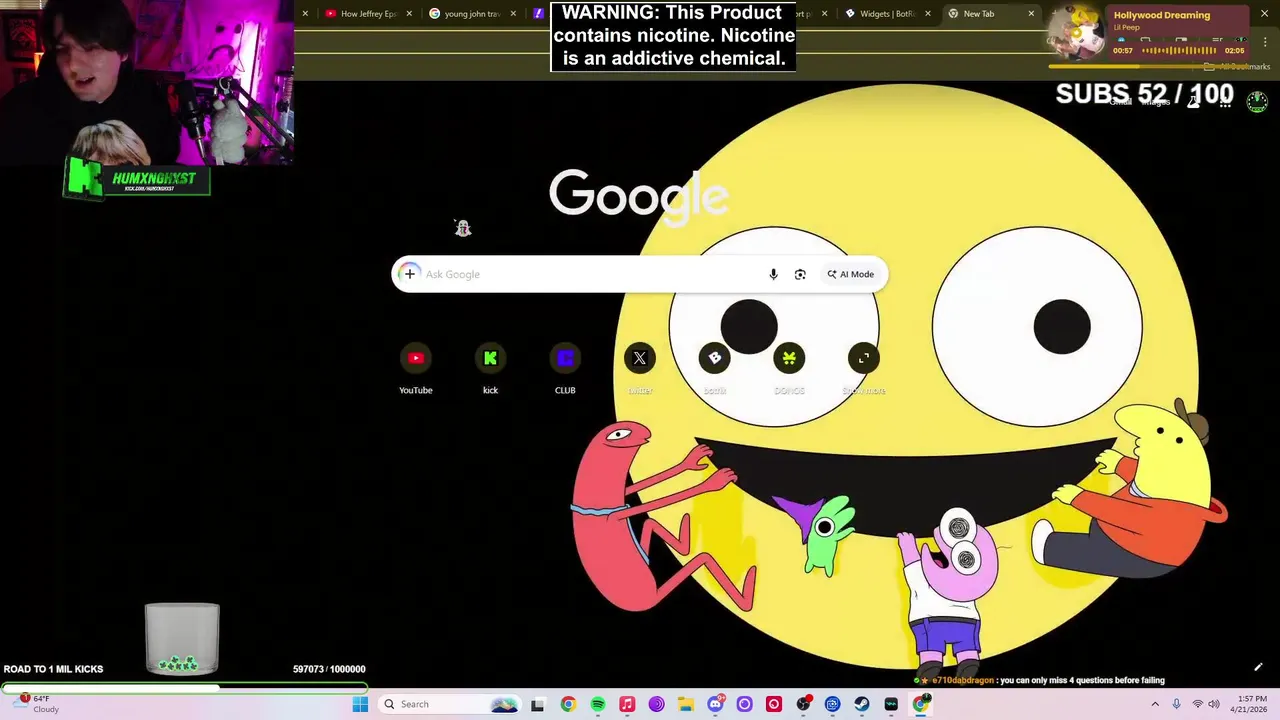Screen dimensions: 1280x720
Task: Open the active Chrome window on the taskbar
Action: (920, 704)
